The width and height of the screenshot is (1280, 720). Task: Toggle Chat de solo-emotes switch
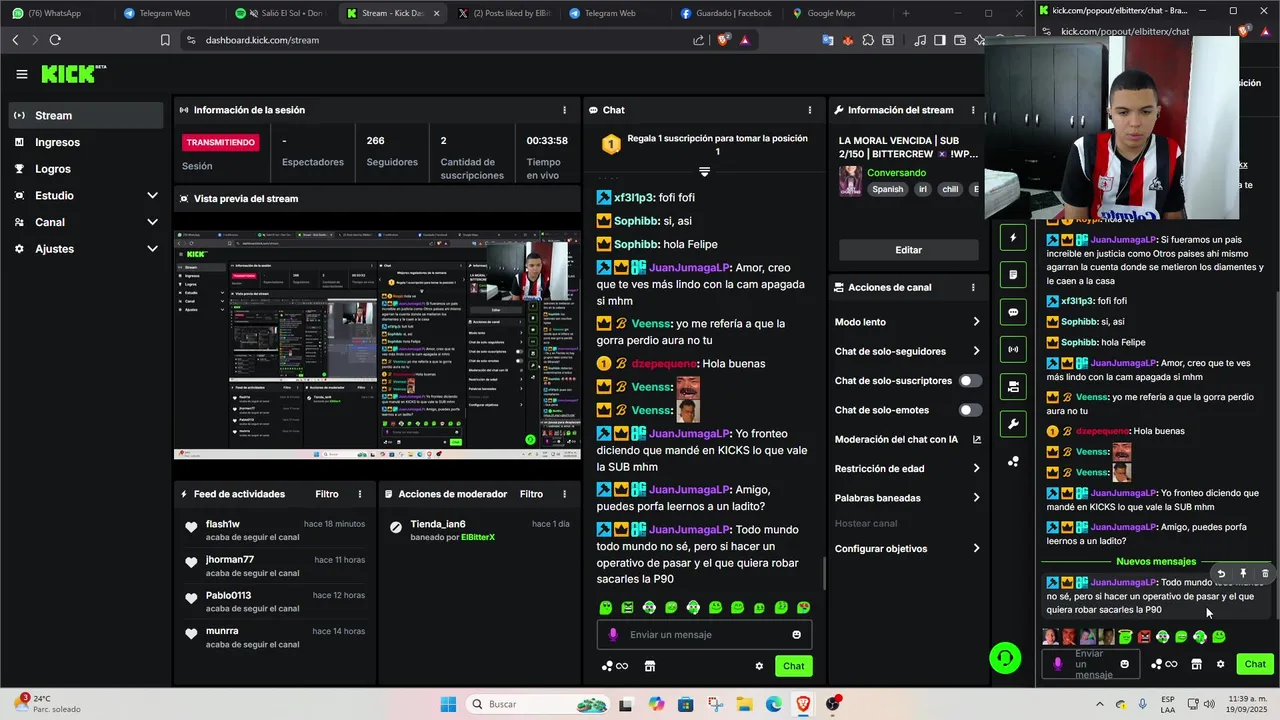970,410
